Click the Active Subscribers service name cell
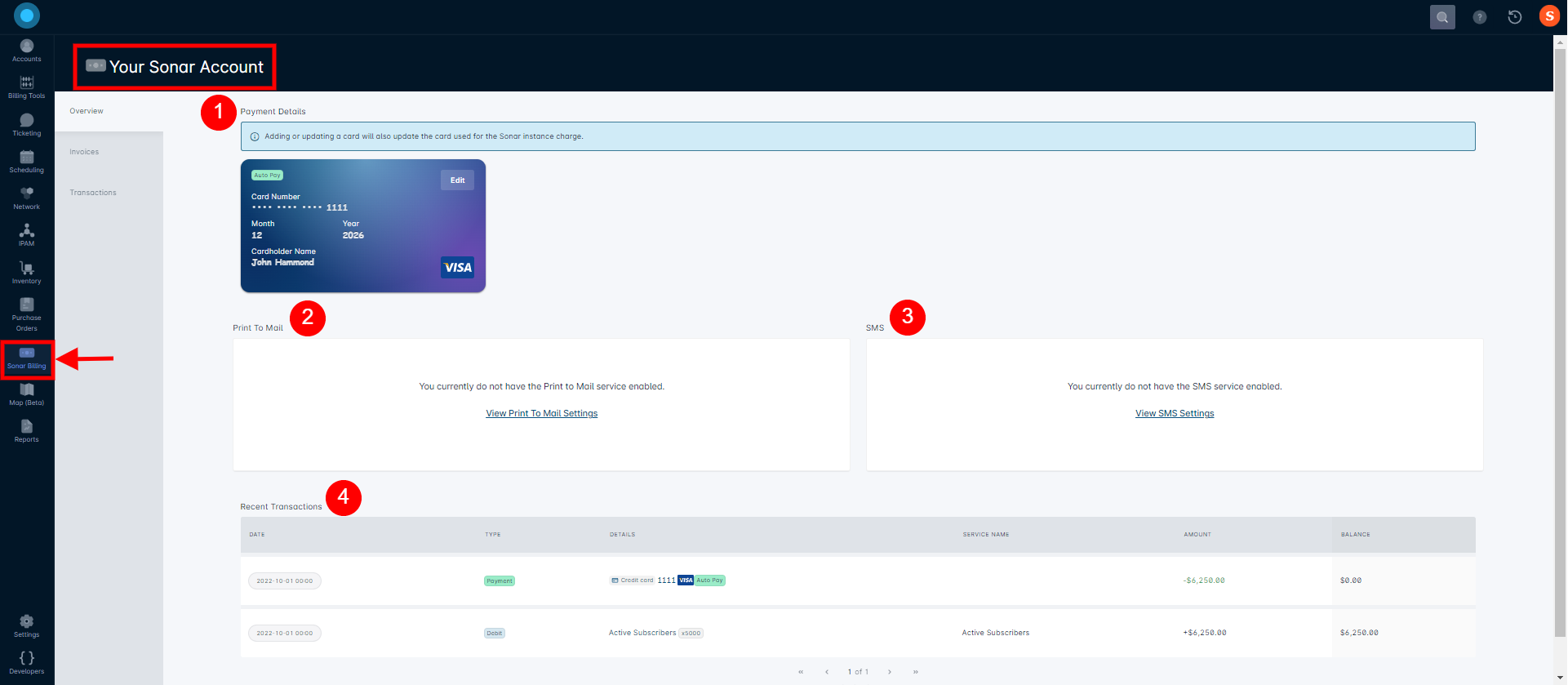The height and width of the screenshot is (685, 1568). pos(996,633)
